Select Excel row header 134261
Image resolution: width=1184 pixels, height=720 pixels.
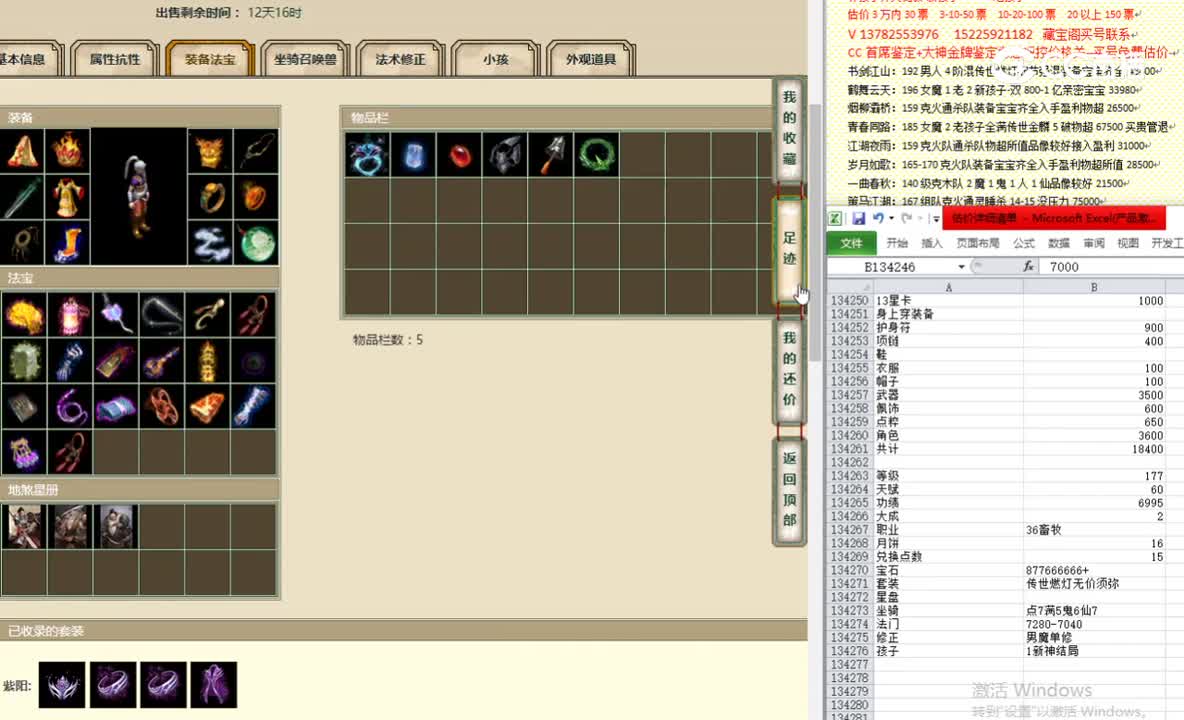850,449
